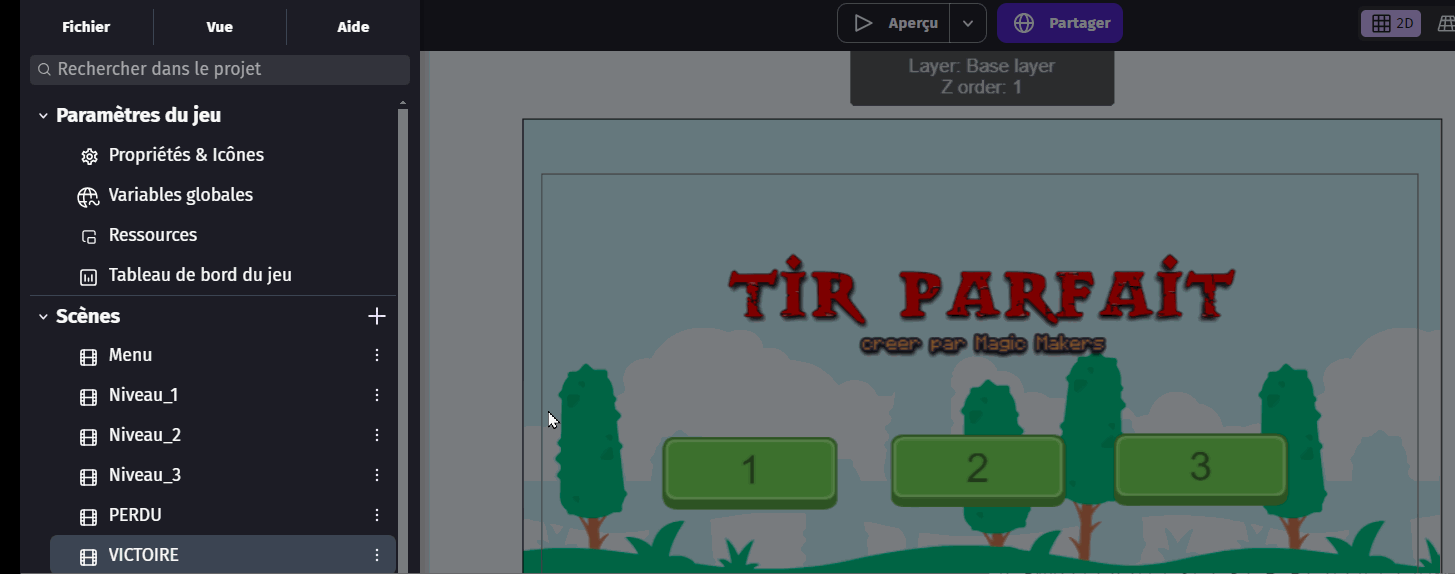Screen dimensions: 1455x574
Task: Open the options menu for Niveau_2
Action: [x=377, y=435]
